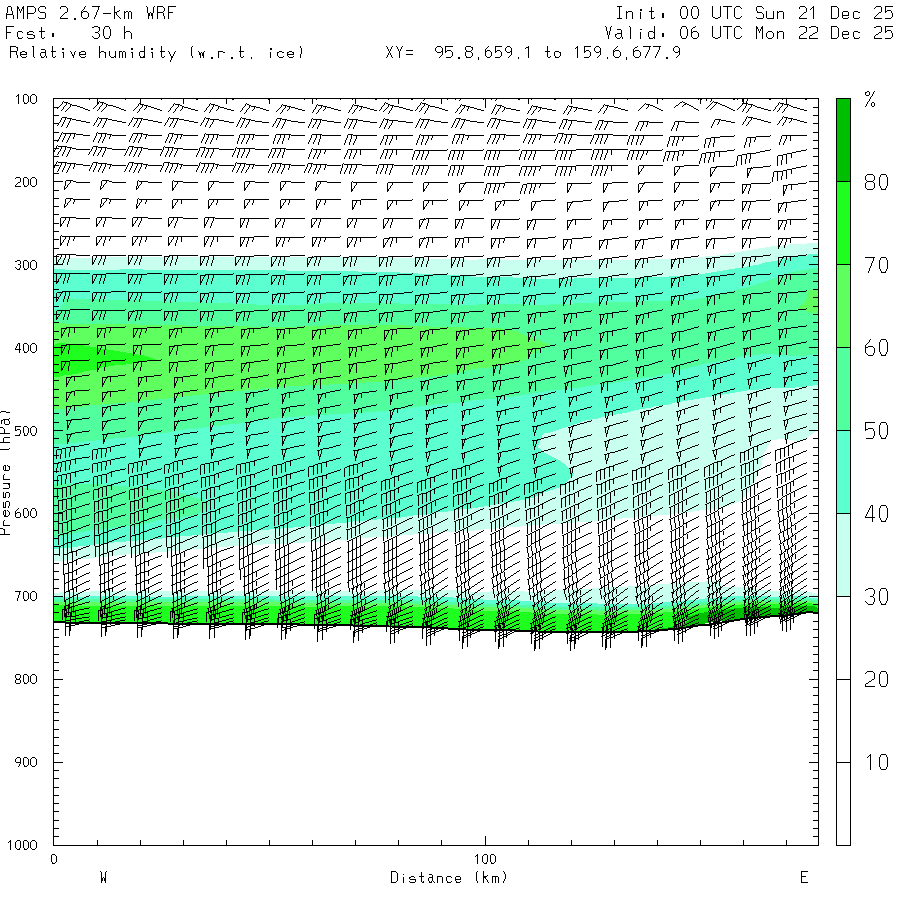This screenshot has width=900, height=900.
Task: Click the 'Relative humidity (w.r.t. ice)' label
Action: click(x=156, y=53)
